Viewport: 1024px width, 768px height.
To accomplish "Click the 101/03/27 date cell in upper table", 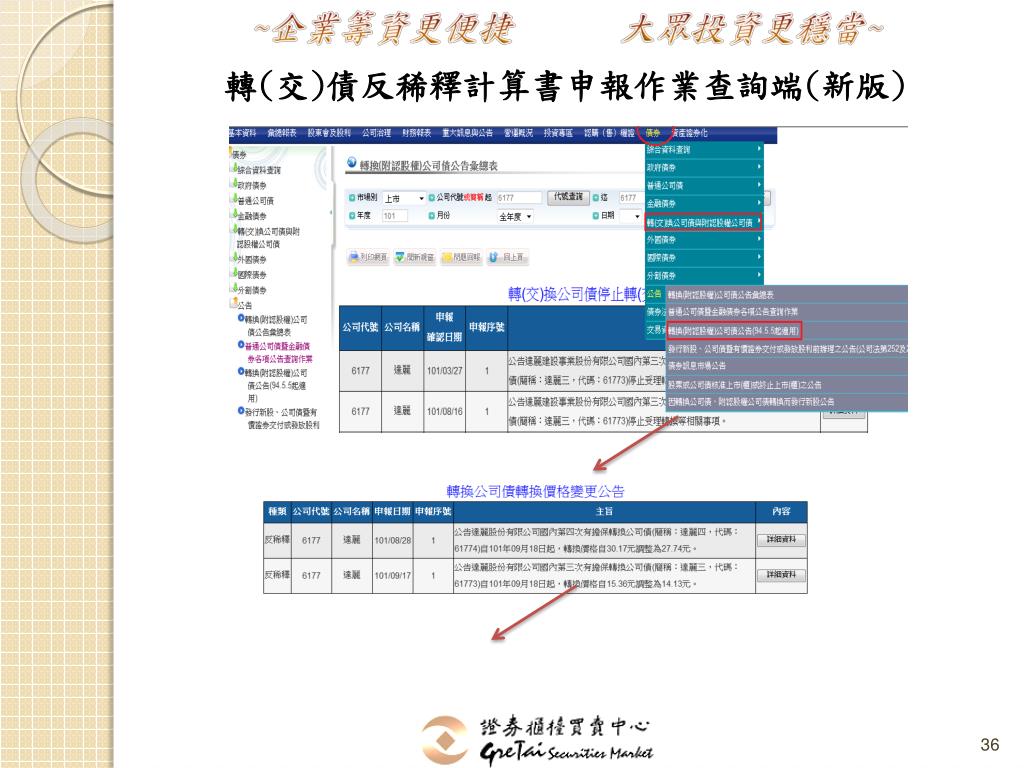I will (x=445, y=370).
